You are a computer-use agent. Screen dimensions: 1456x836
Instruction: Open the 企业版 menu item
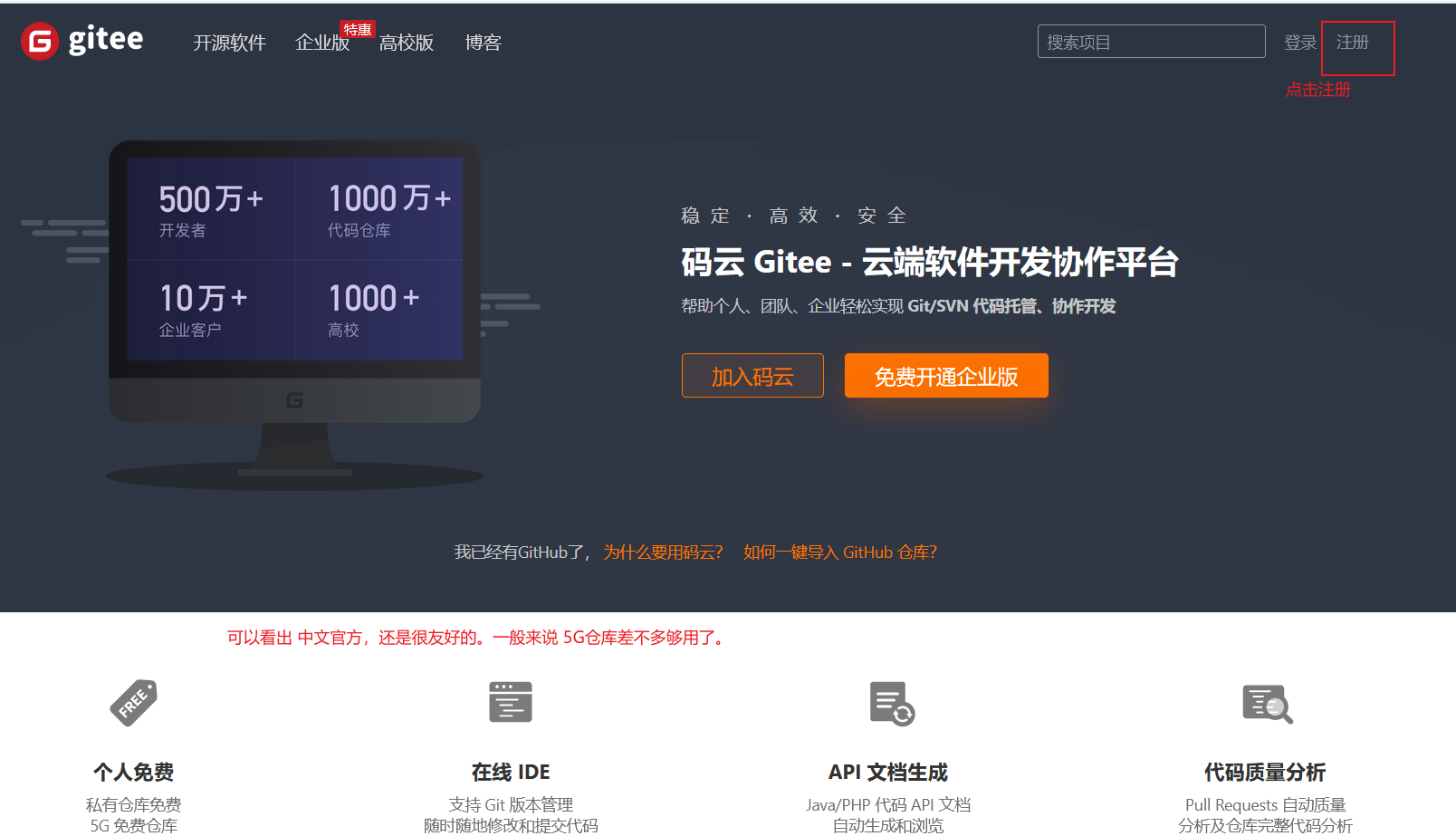[x=322, y=43]
